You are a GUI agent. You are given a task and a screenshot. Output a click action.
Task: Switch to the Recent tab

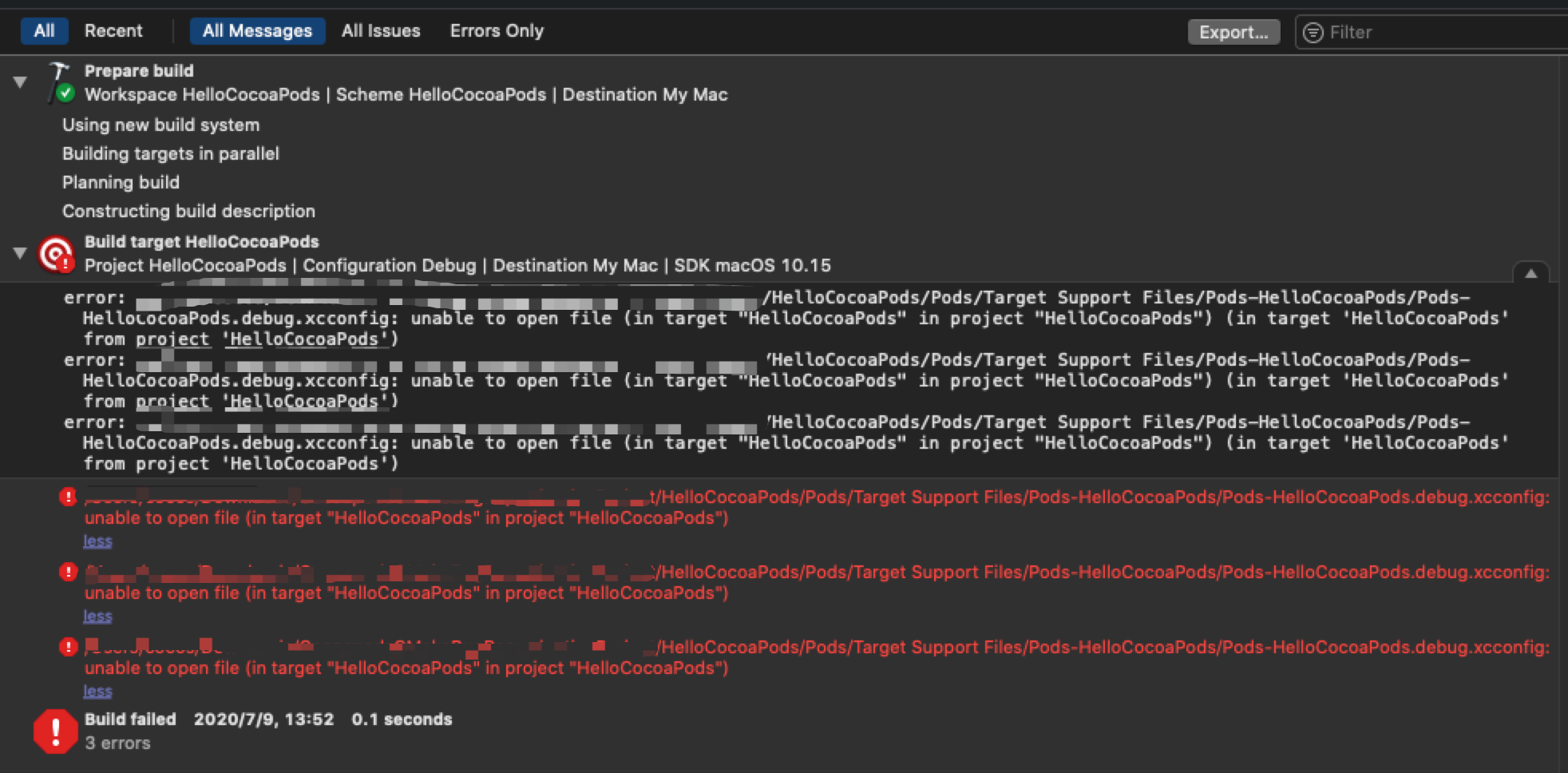[x=113, y=31]
